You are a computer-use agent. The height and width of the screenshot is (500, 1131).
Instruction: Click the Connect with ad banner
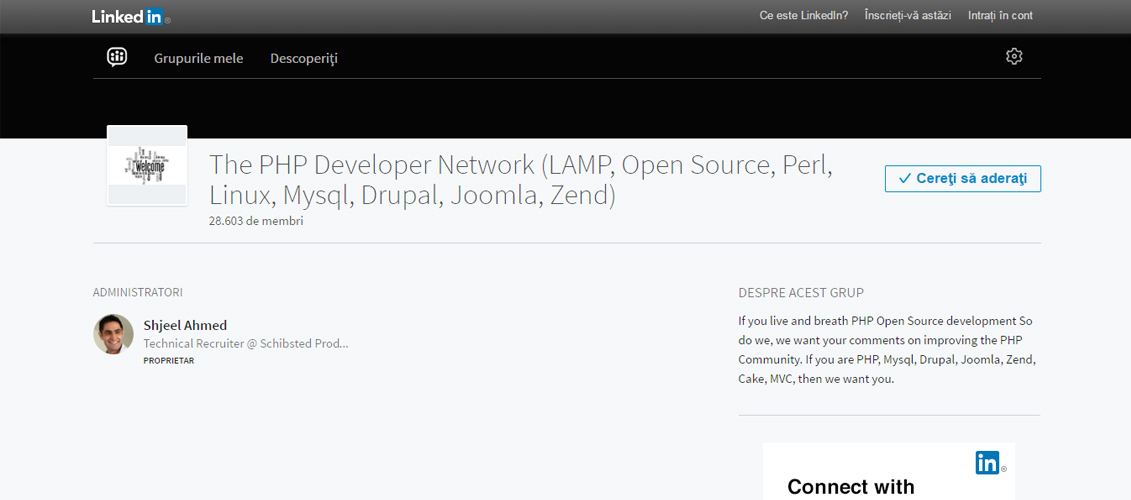click(x=889, y=471)
